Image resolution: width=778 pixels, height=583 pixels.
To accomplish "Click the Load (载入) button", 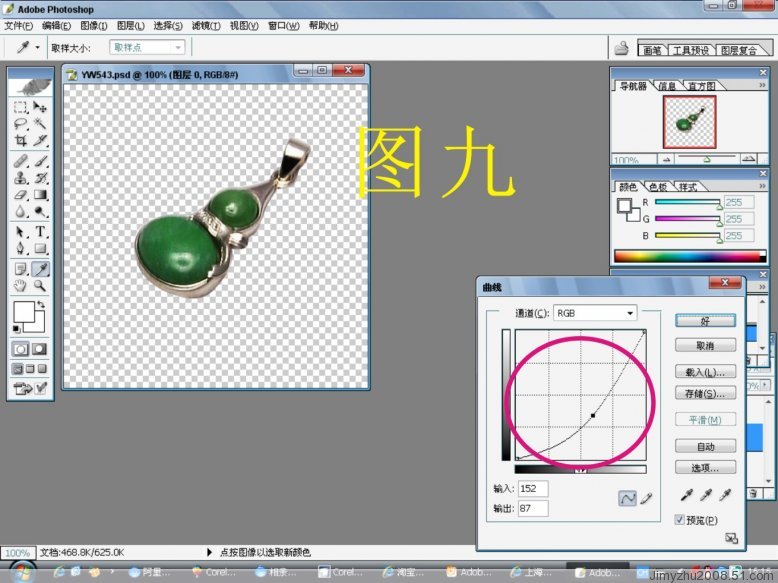I will coord(705,372).
